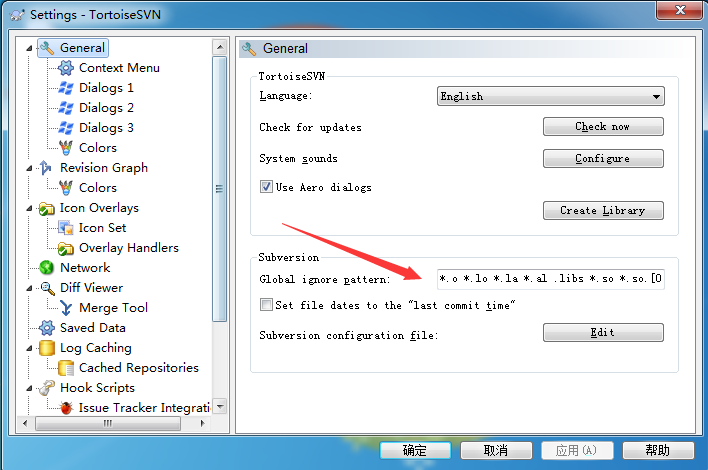
Task: Select Dialogs 3 tree item
Action: (x=106, y=128)
